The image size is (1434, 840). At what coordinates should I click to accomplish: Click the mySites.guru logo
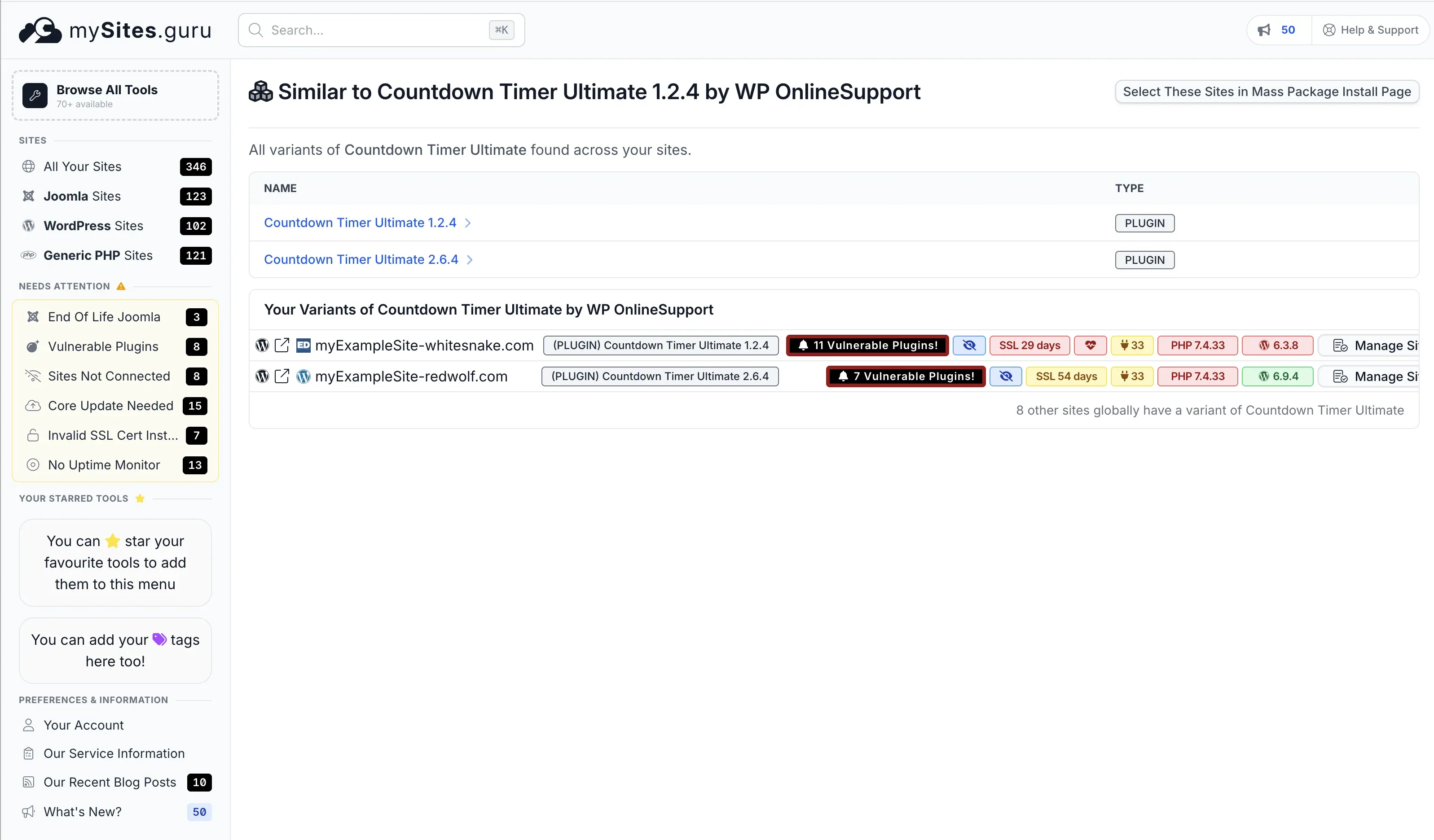click(114, 30)
